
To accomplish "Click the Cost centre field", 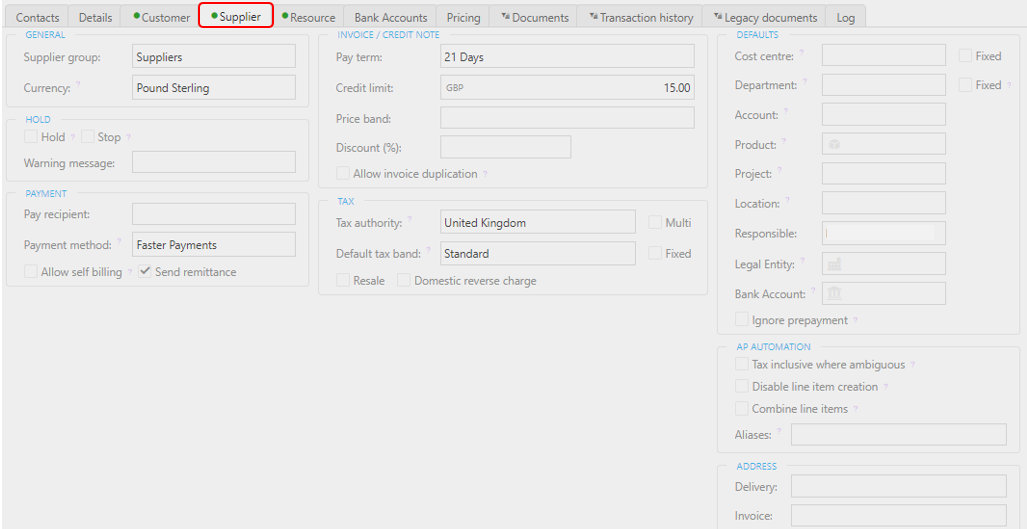I will (x=884, y=56).
